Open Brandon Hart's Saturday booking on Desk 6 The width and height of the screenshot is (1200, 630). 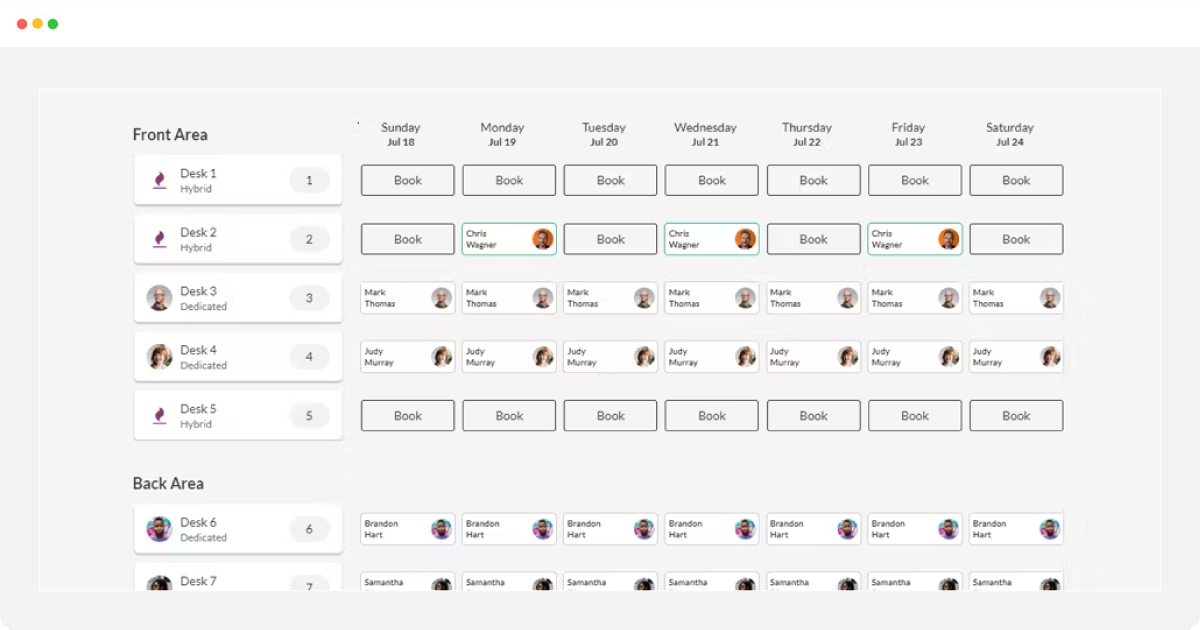(1005, 529)
